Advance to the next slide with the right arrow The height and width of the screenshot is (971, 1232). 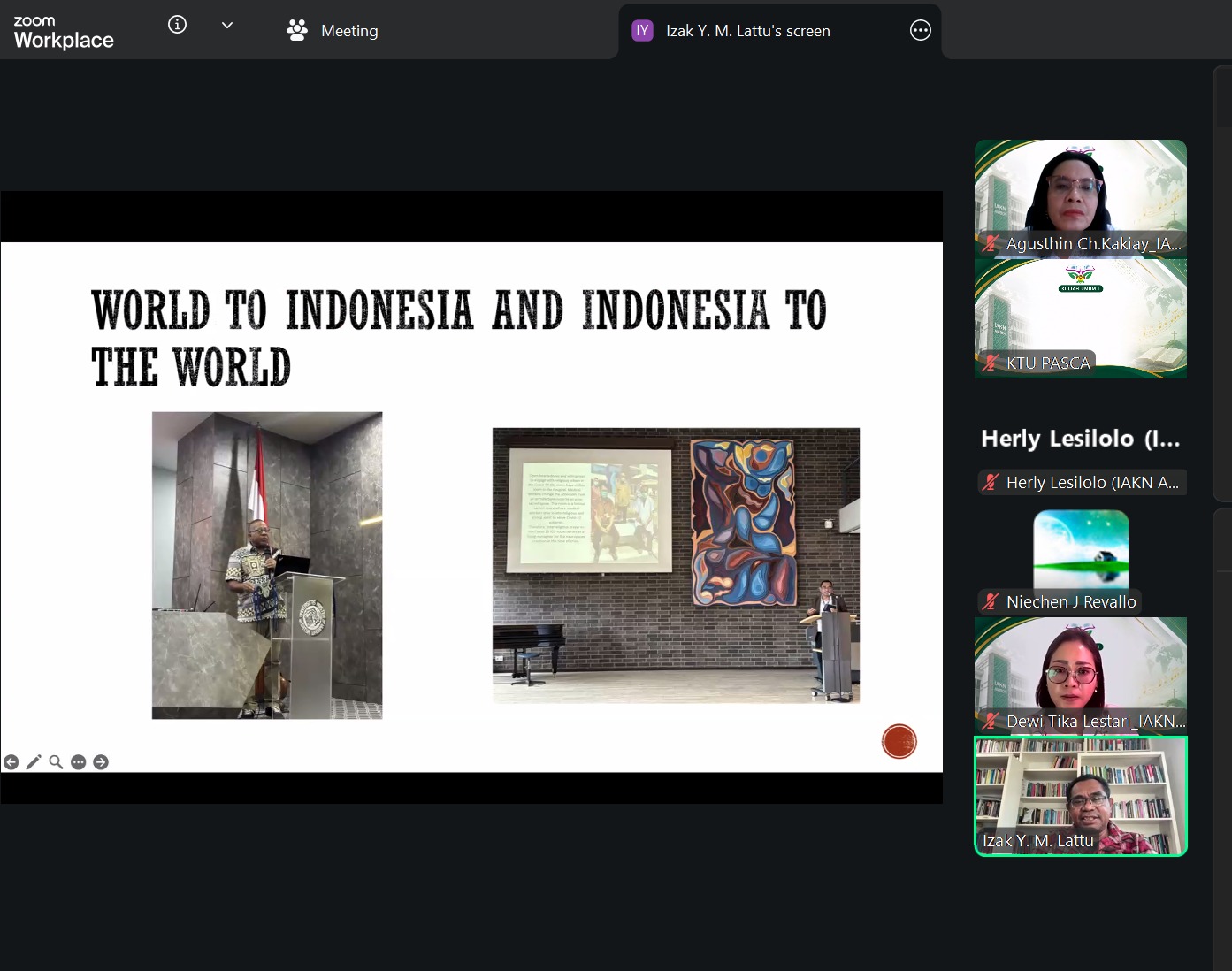tap(101, 762)
